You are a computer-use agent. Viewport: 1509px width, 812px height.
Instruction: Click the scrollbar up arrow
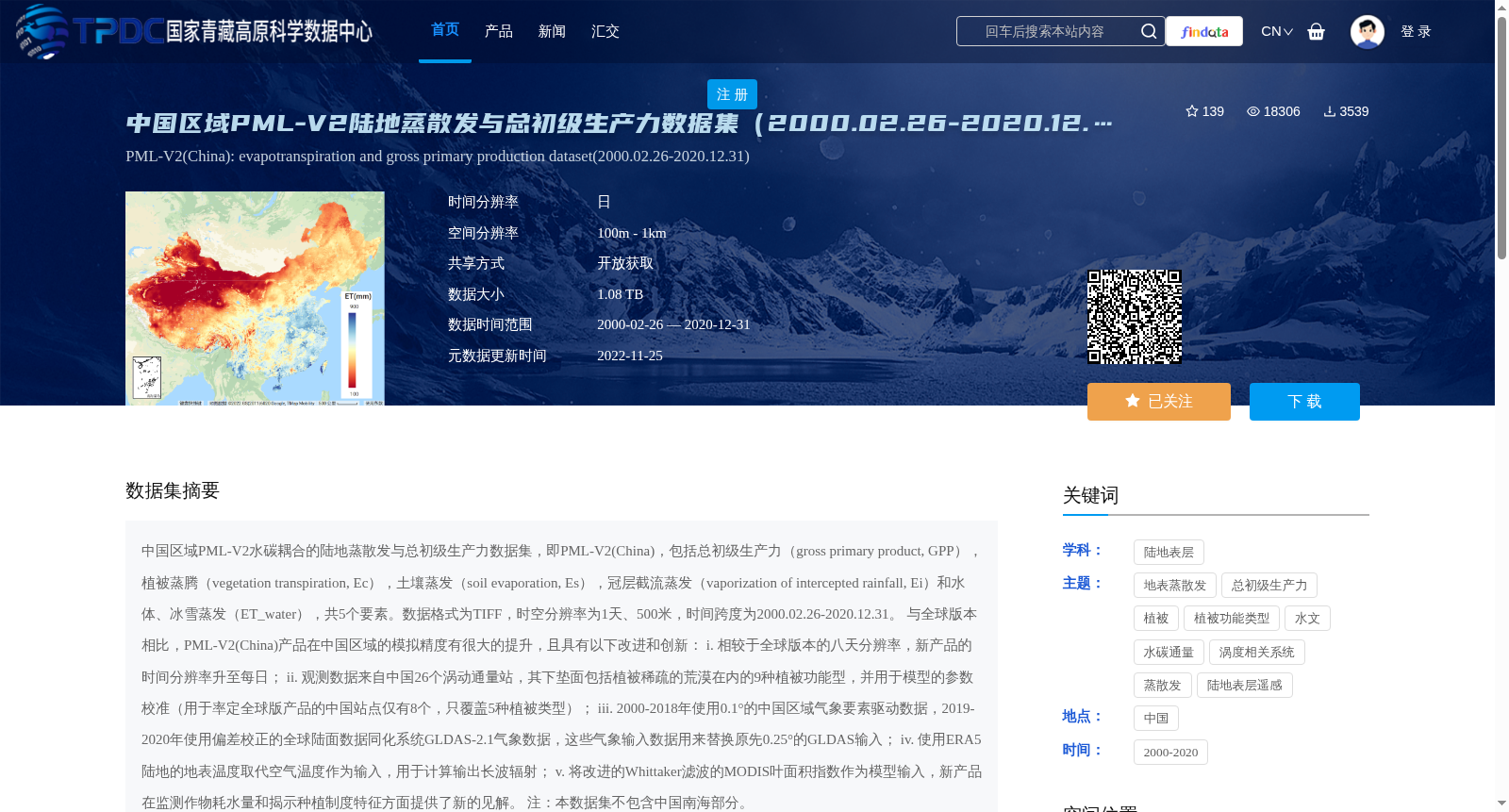pos(1501,8)
